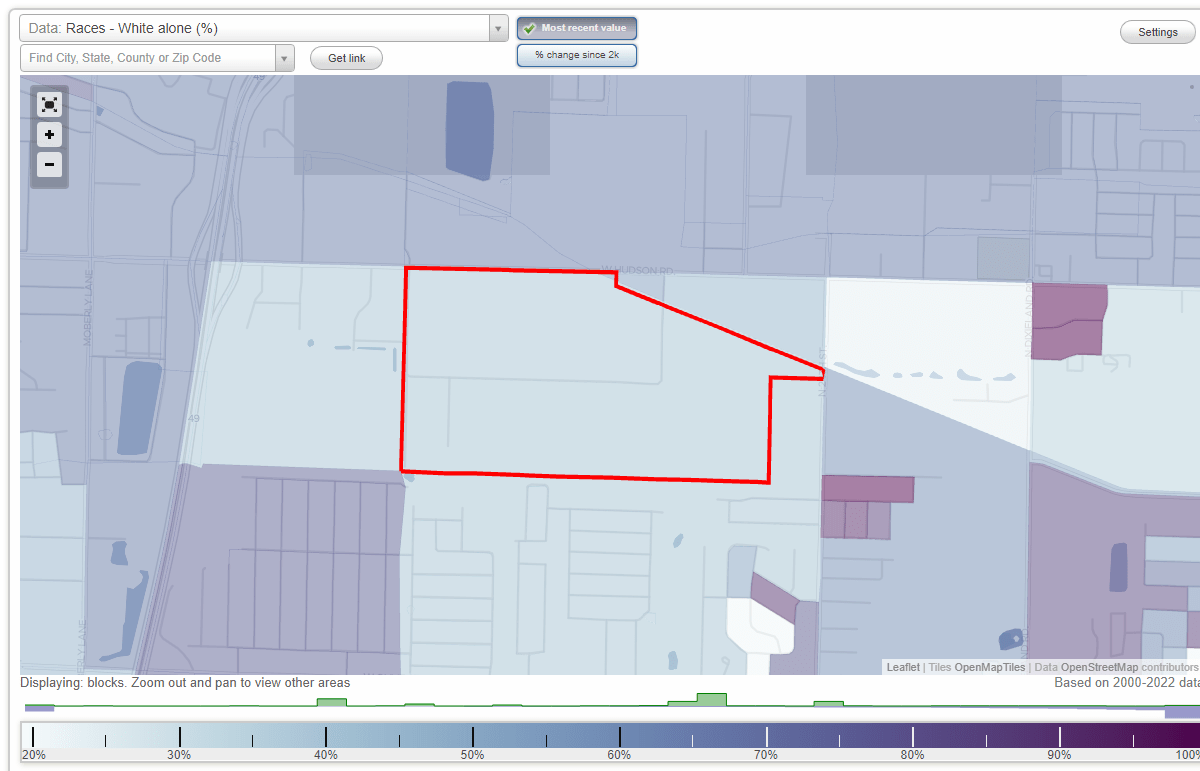Select the Most recent value option
Image resolution: width=1200 pixels, height=771 pixels.
(577, 28)
